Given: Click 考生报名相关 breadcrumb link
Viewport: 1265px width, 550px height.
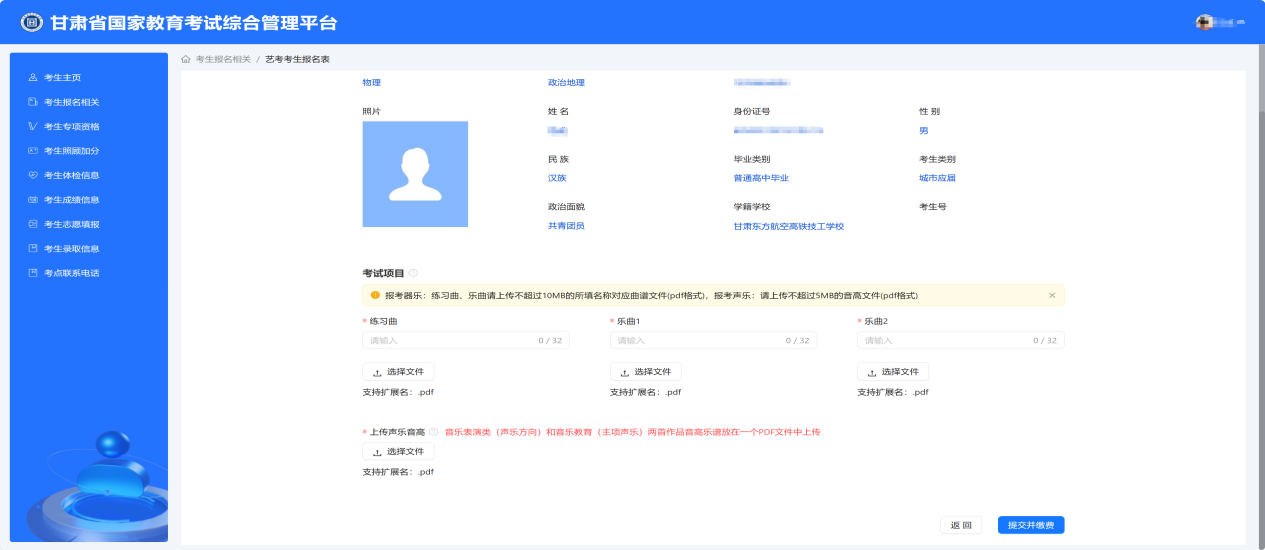Looking at the screenshot, I should [223, 60].
